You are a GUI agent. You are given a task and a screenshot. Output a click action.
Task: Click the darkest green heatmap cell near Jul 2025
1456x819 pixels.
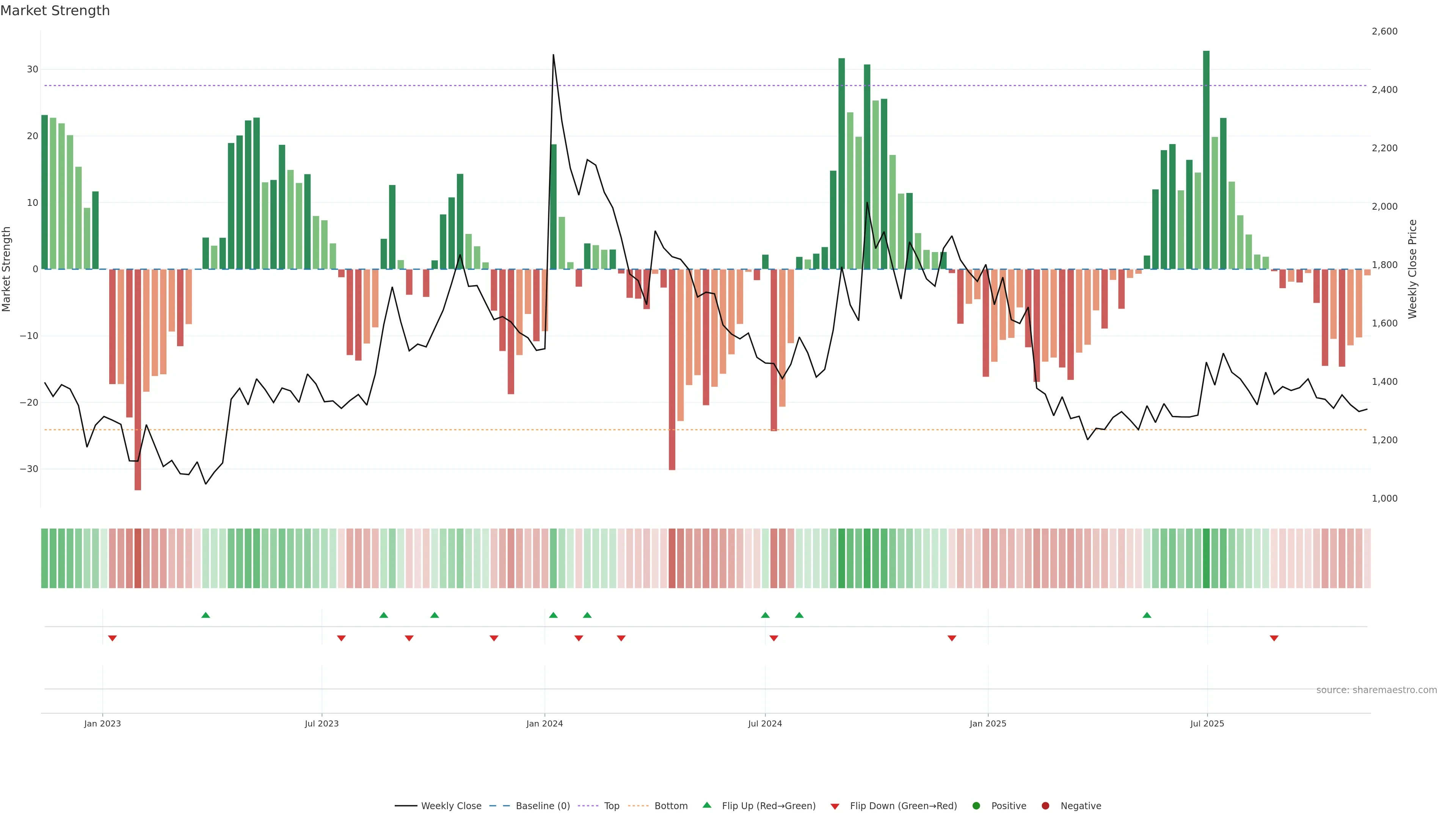(1206, 559)
